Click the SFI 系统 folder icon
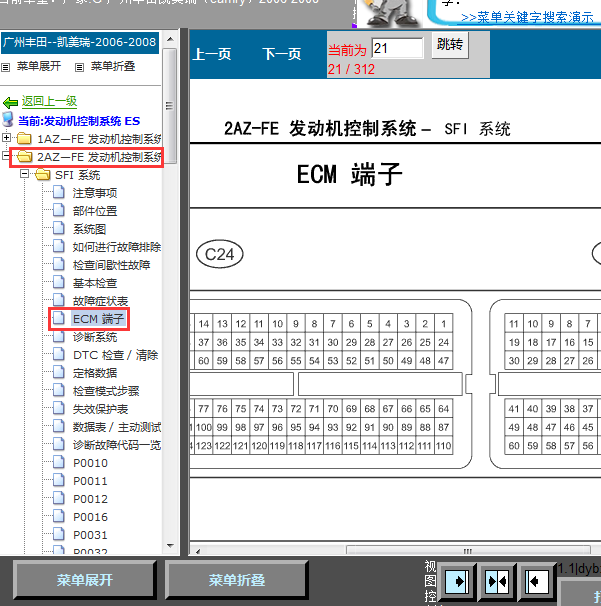 pos(43,175)
